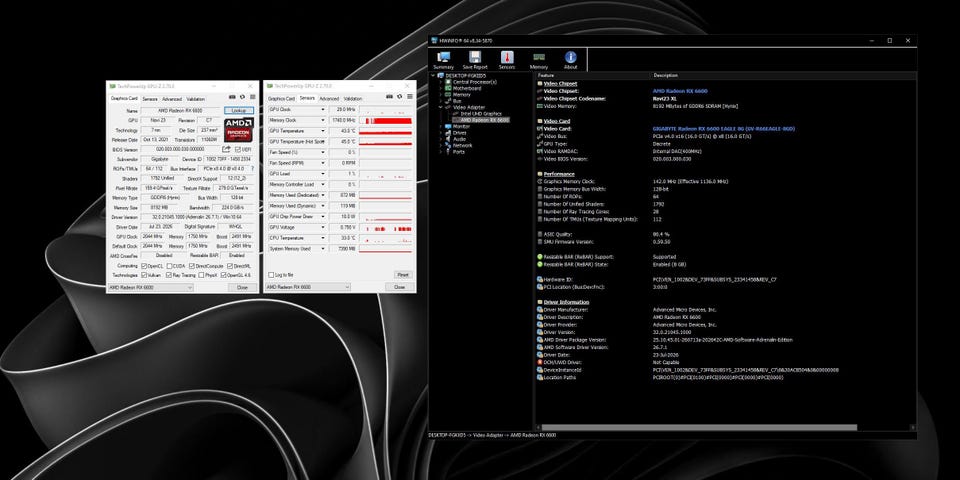Screen dimensions: 960x480
Task: Open the GPU Load sensor dropdown arrow
Action: pyautogui.click(x=323, y=174)
